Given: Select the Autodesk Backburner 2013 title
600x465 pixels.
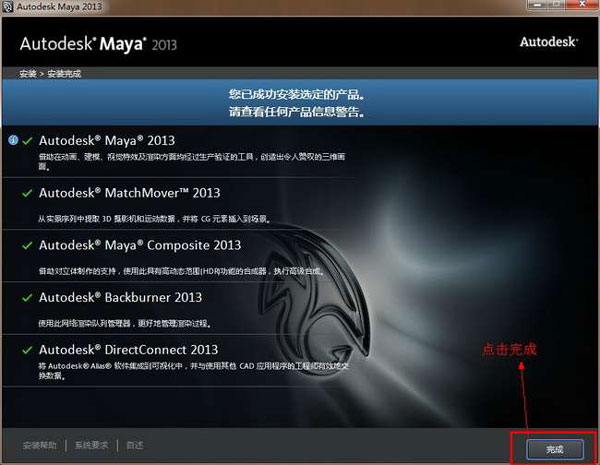Looking at the screenshot, I should 120,297.
